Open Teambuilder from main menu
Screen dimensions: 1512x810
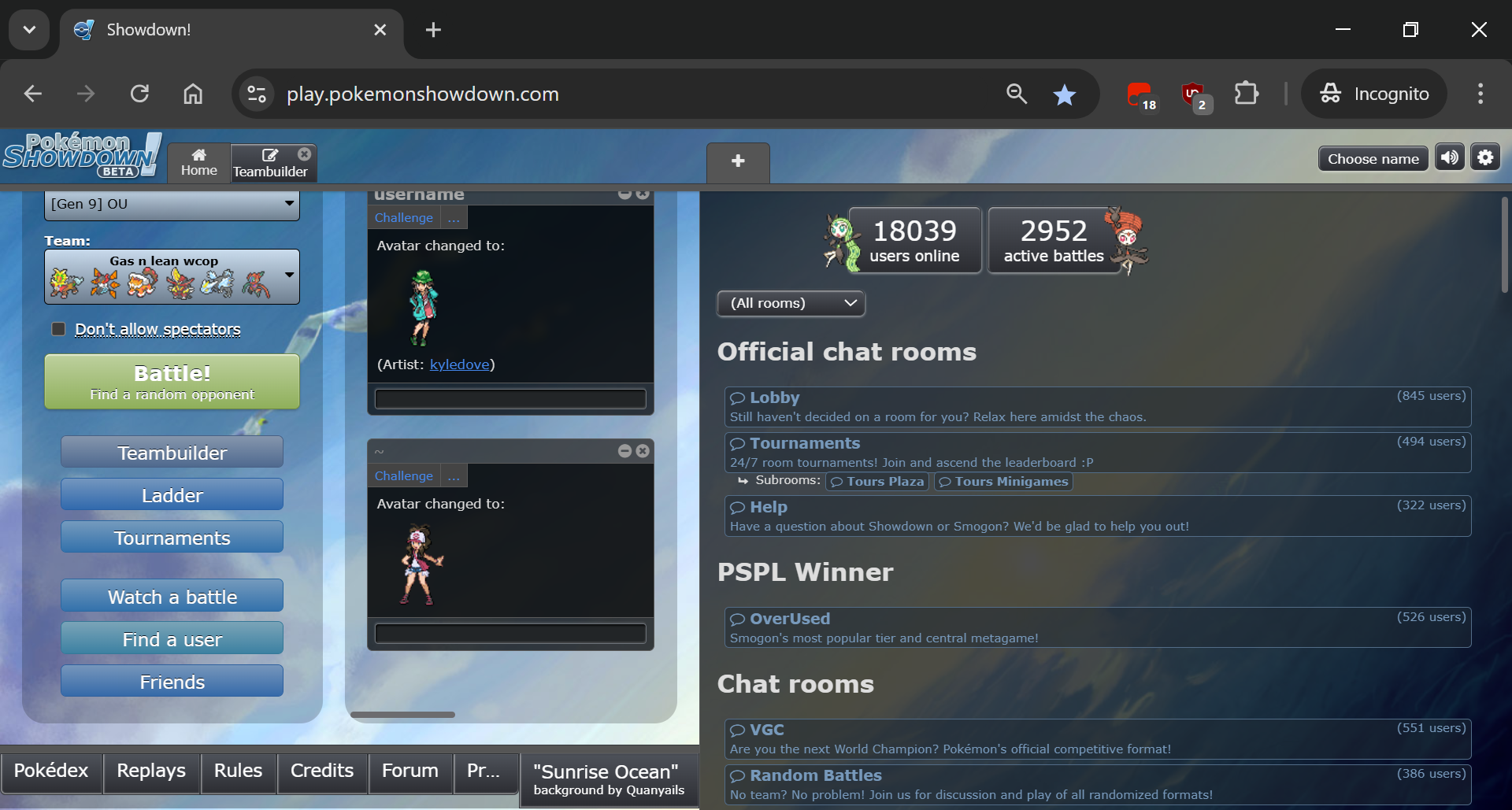(172, 453)
